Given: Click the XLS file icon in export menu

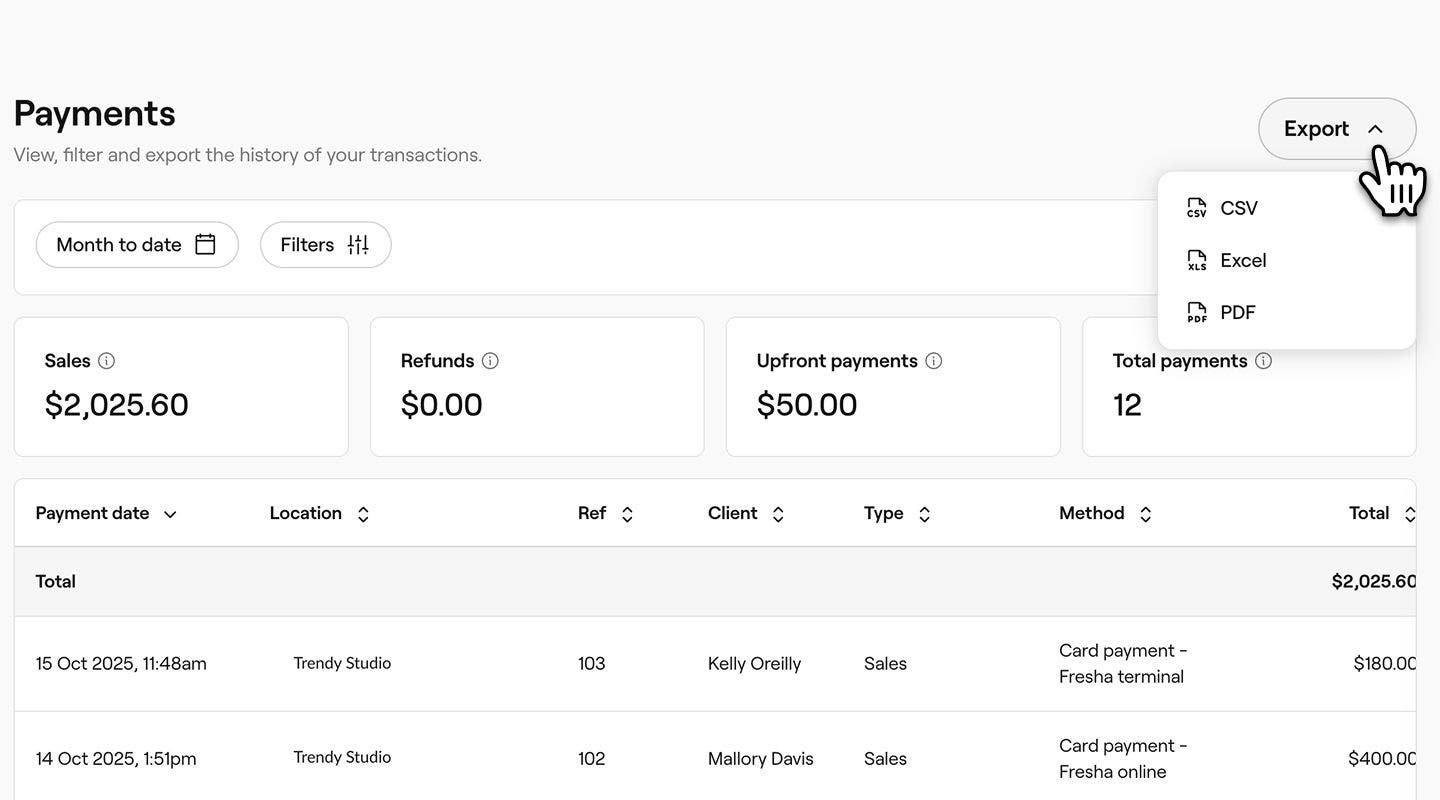Looking at the screenshot, I should click(1196, 261).
